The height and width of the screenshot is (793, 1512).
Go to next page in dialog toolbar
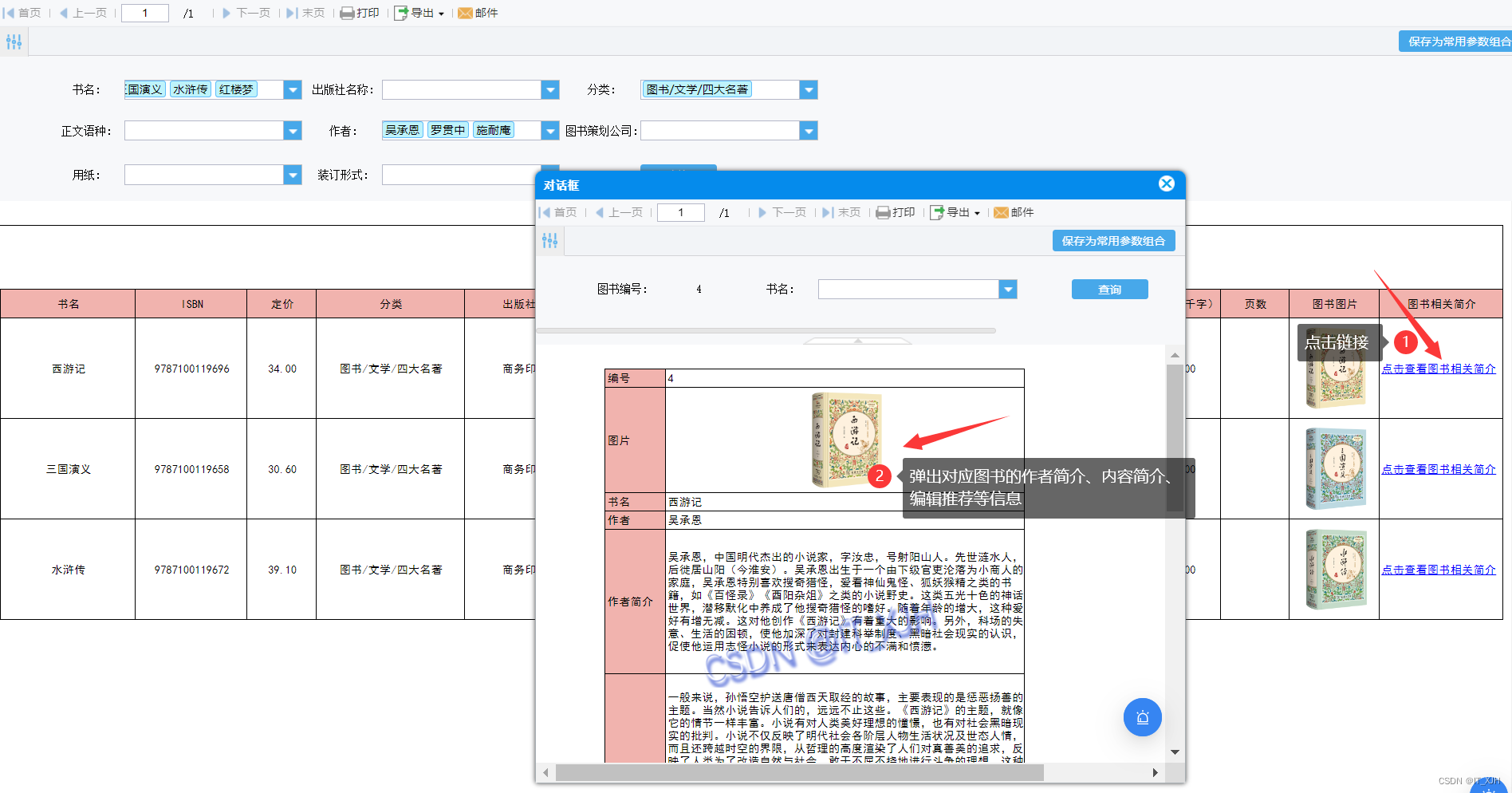pyautogui.click(x=782, y=212)
